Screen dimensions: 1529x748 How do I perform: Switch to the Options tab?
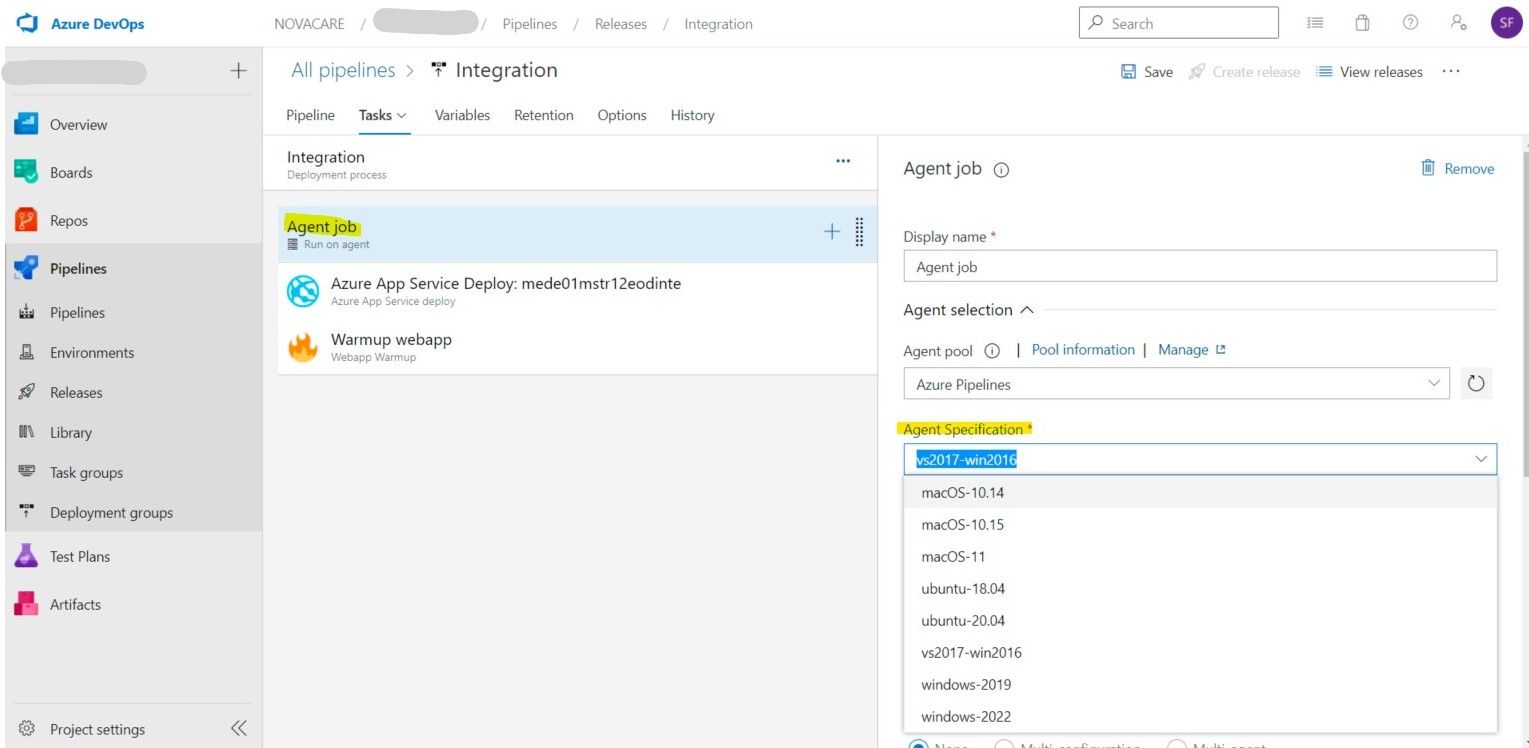(622, 115)
